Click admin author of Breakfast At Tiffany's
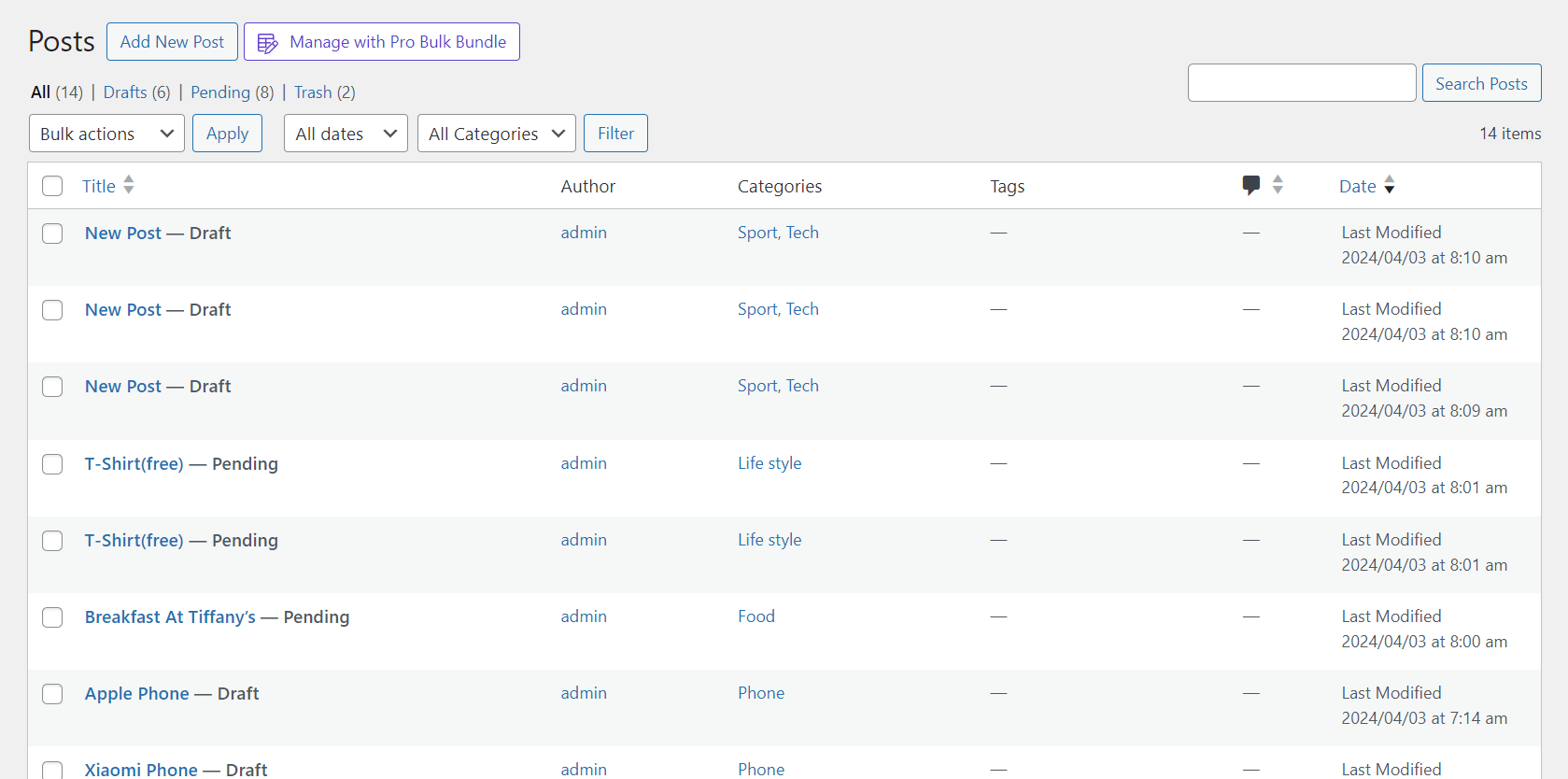The height and width of the screenshot is (779, 1568). point(584,616)
